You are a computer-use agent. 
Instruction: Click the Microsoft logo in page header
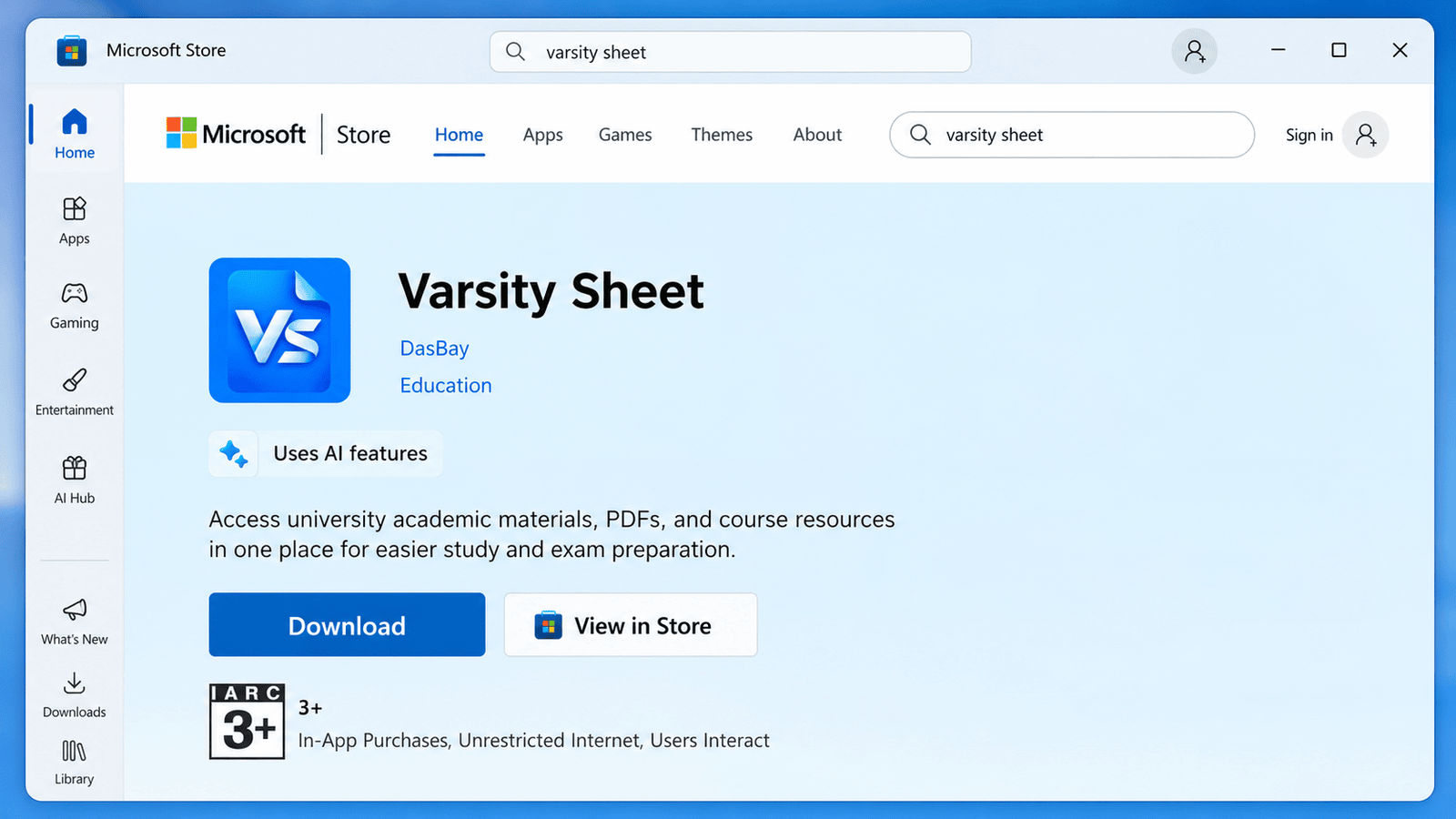236,134
